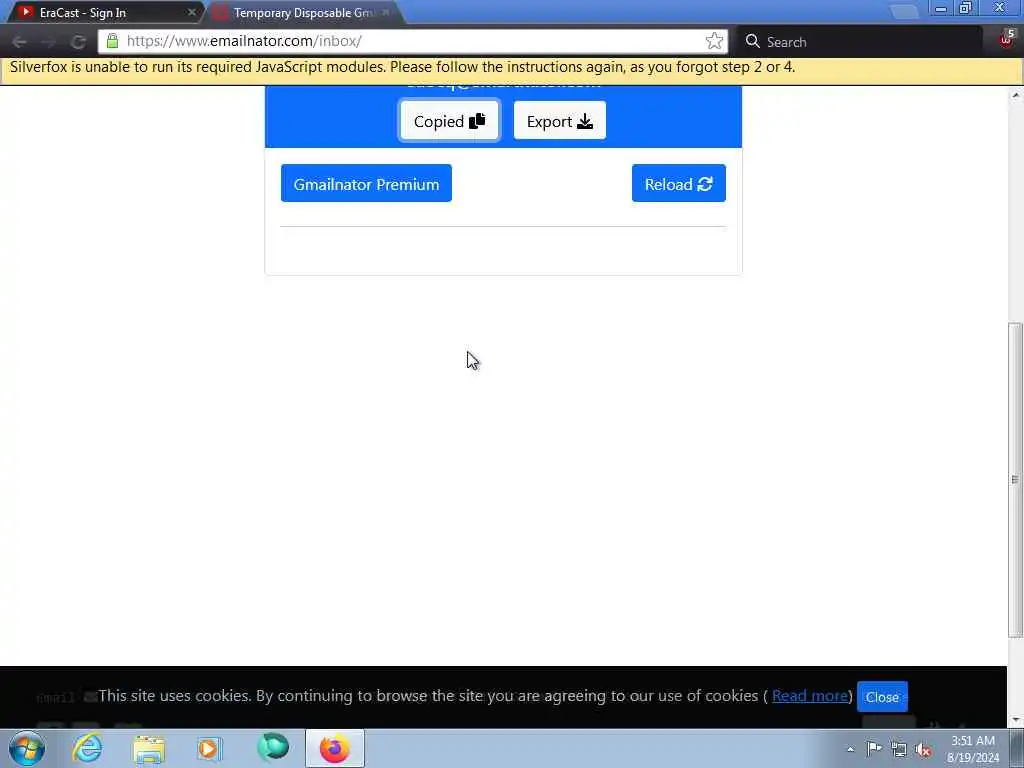The width and height of the screenshot is (1024, 768).
Task: Show hidden system tray icons
Action: coord(850,749)
